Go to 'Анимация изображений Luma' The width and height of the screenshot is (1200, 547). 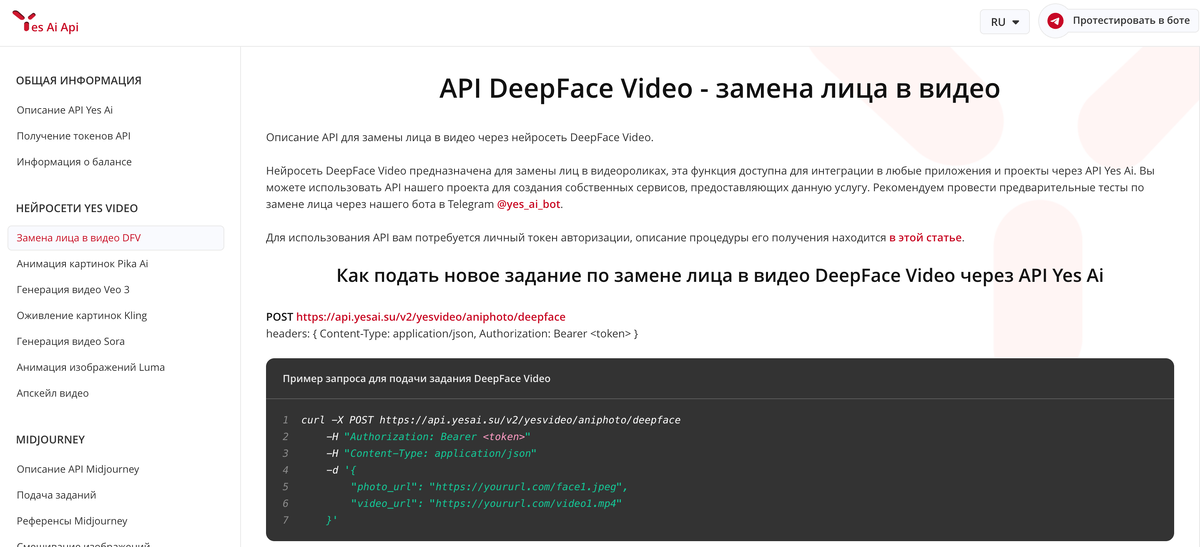click(91, 368)
